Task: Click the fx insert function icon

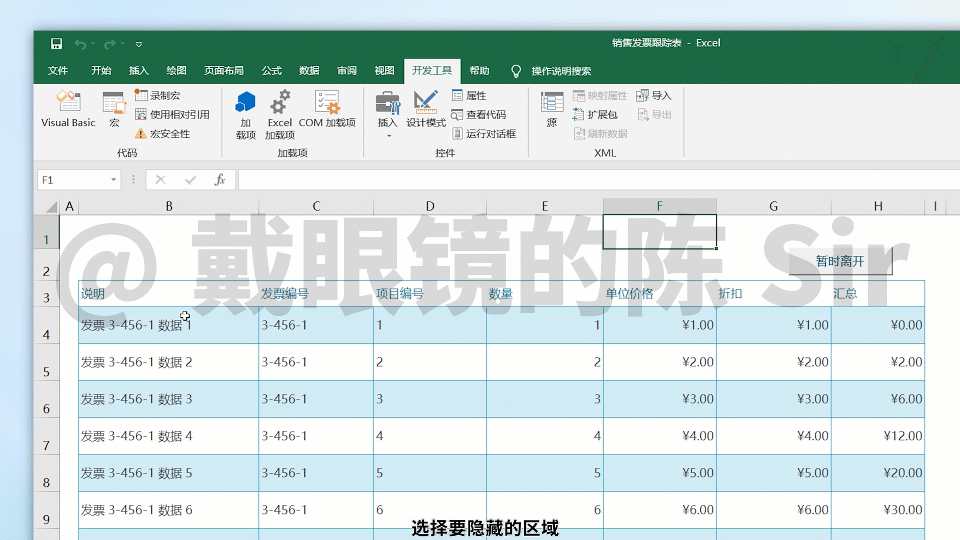Action: coord(220,180)
